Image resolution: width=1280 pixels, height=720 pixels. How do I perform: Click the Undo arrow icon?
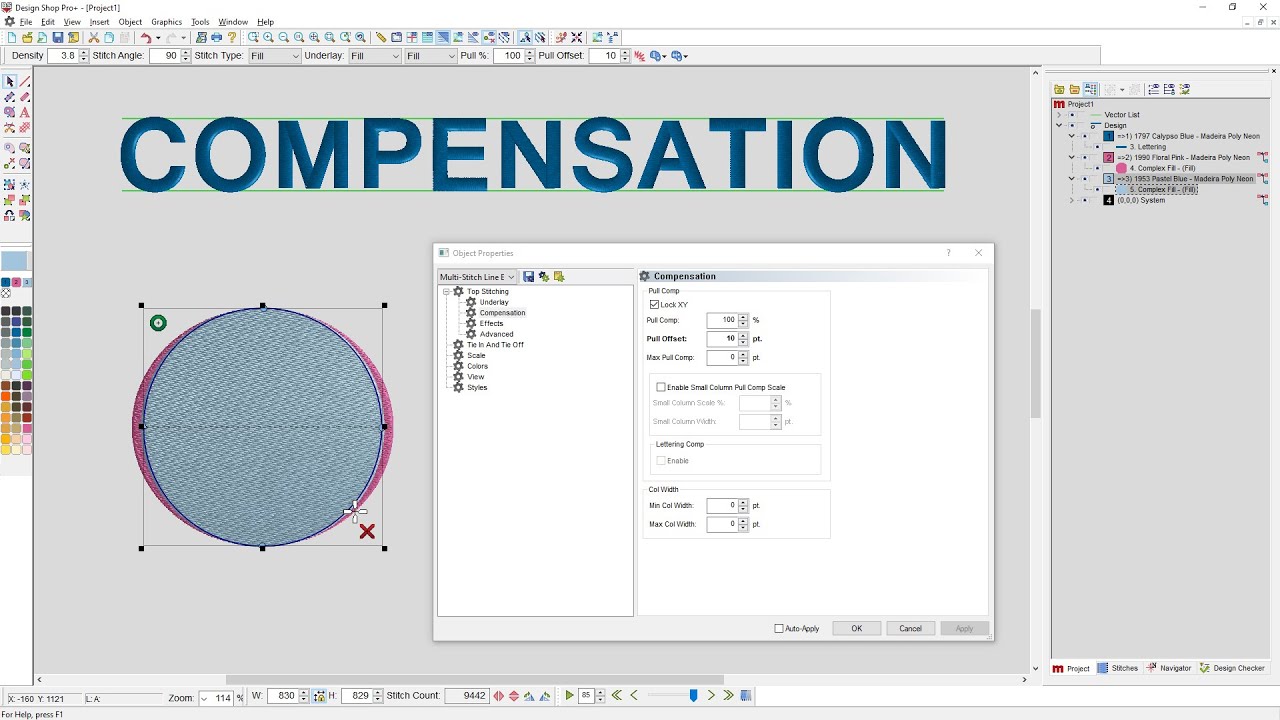click(x=146, y=38)
